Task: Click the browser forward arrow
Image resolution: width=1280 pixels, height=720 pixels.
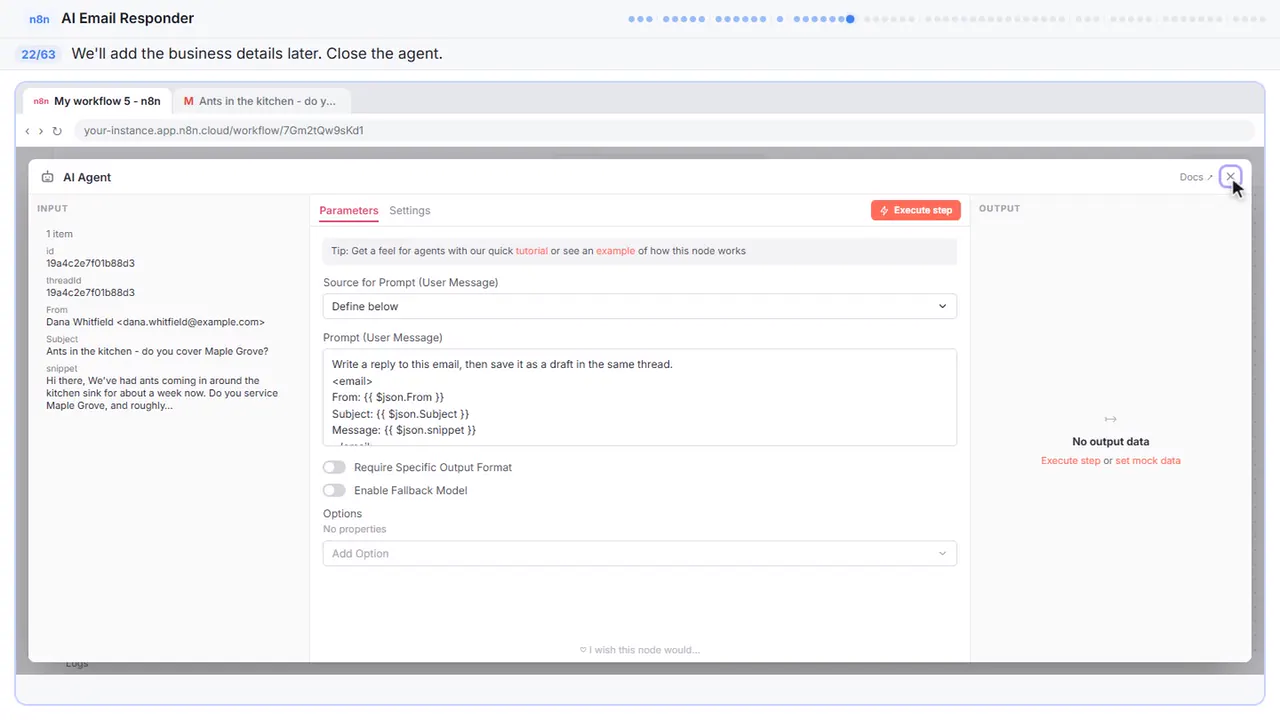Action: (x=41, y=131)
